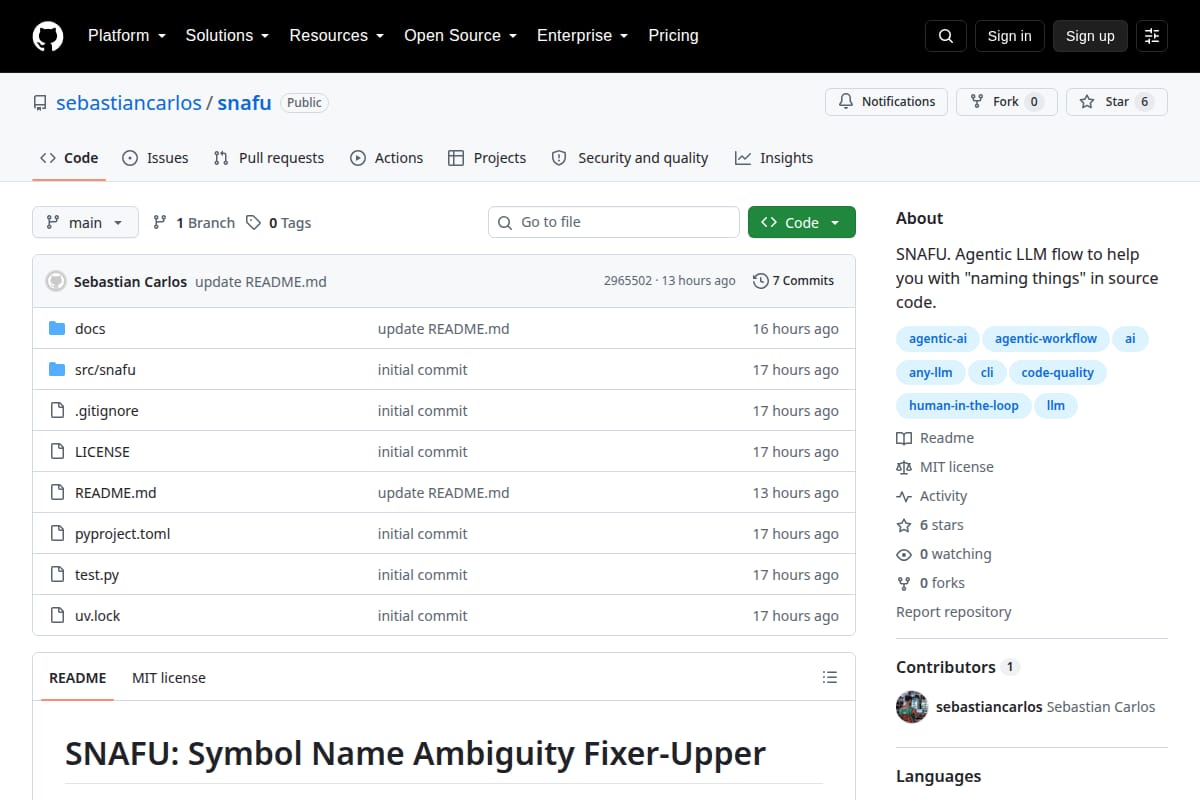Click the LICENSE file icon
Image resolution: width=1200 pixels, height=800 pixels.
pyautogui.click(x=57, y=452)
